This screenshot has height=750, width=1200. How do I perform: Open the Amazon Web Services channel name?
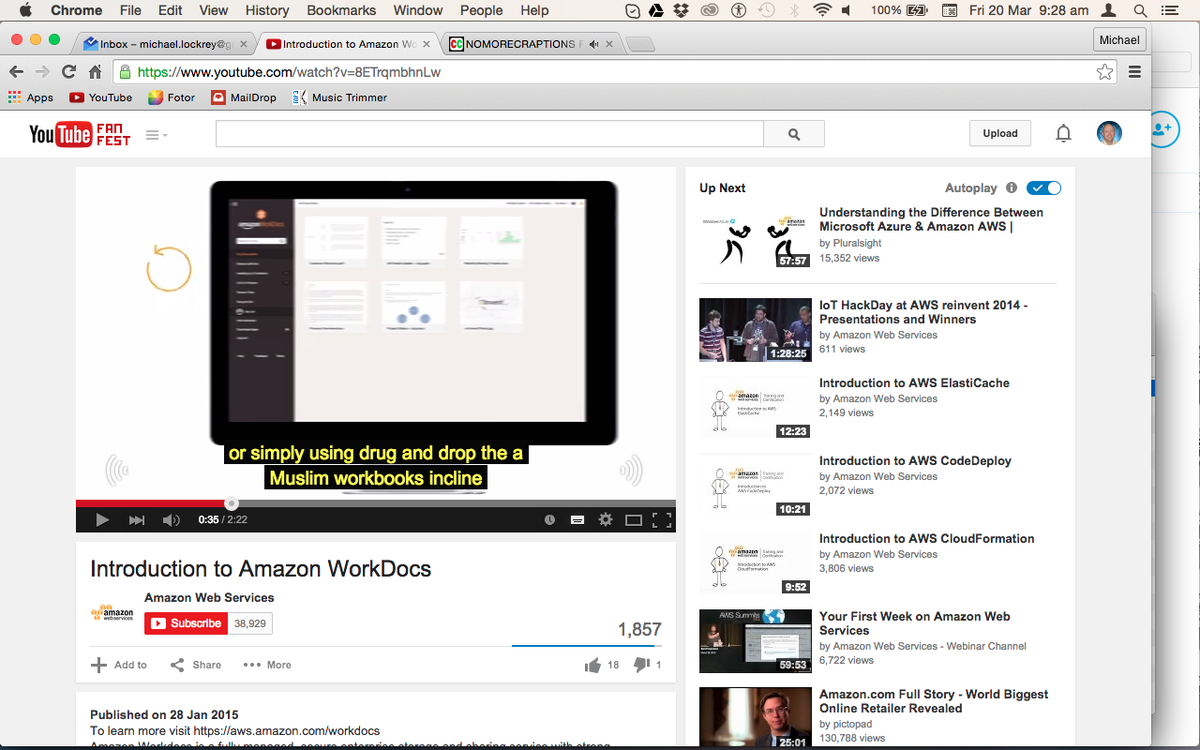209,598
